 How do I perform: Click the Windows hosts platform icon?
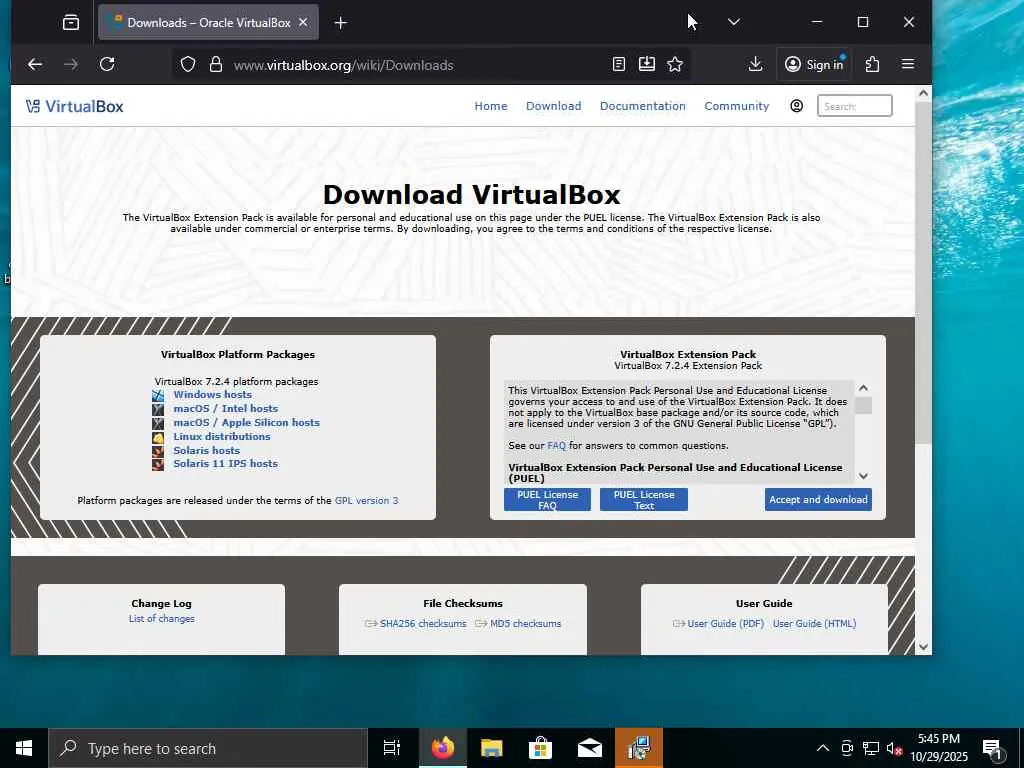pyautogui.click(x=158, y=395)
